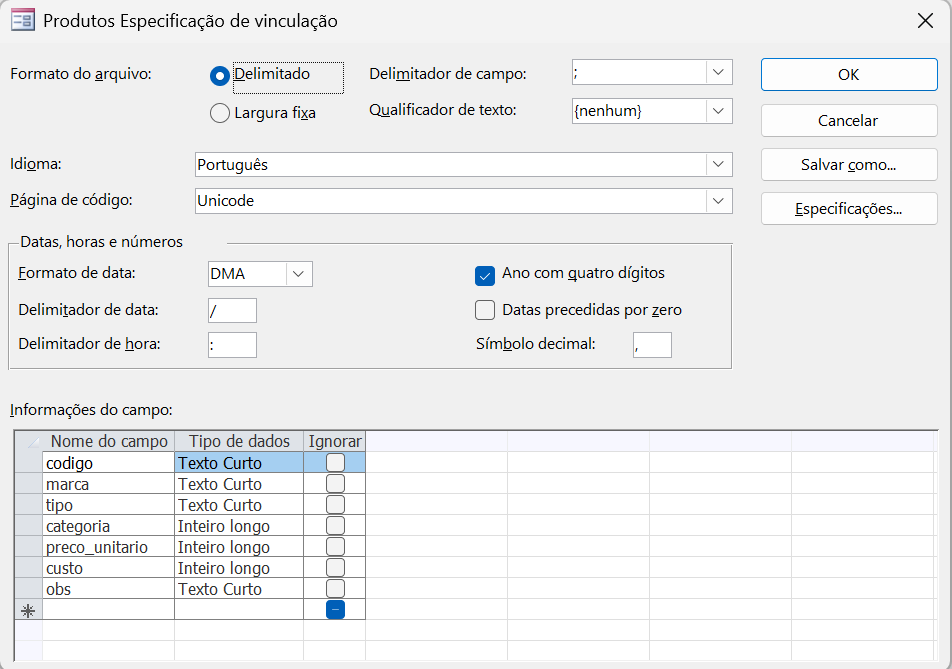
Task: Click the Delimitador de data input field
Action: [232, 310]
